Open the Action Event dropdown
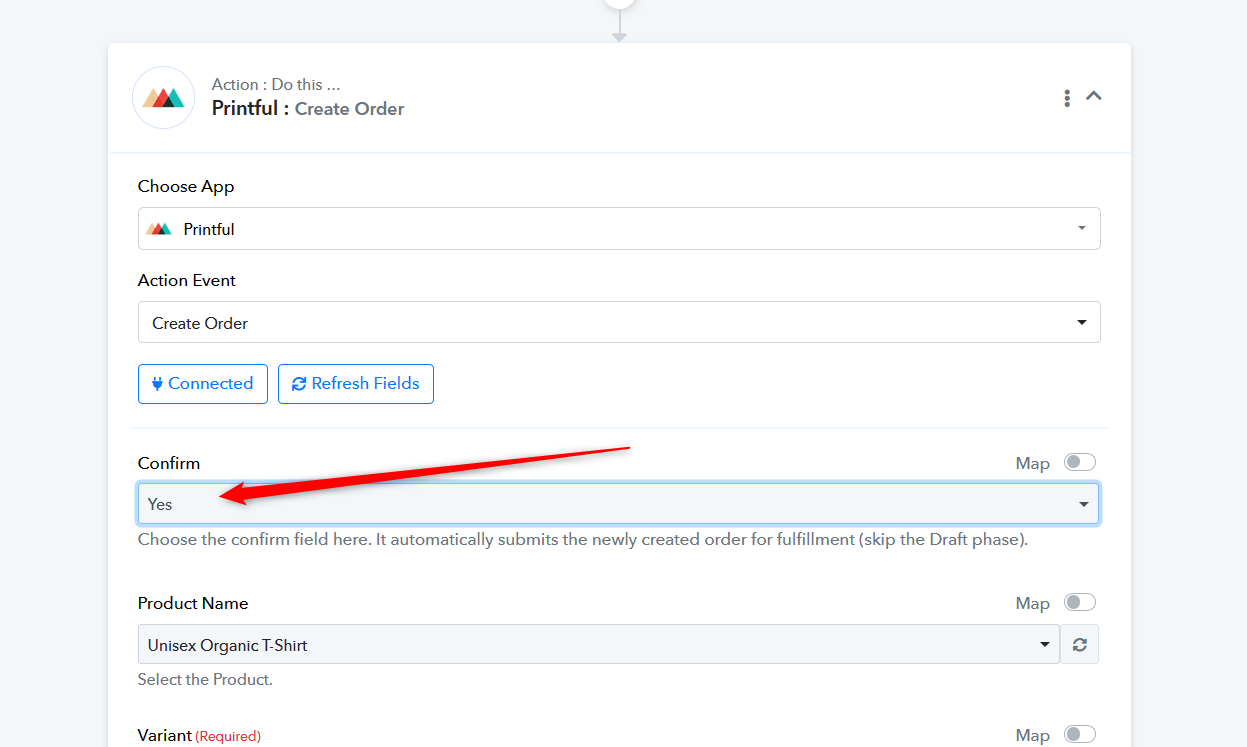Viewport: 1247px width, 747px height. 619,322
